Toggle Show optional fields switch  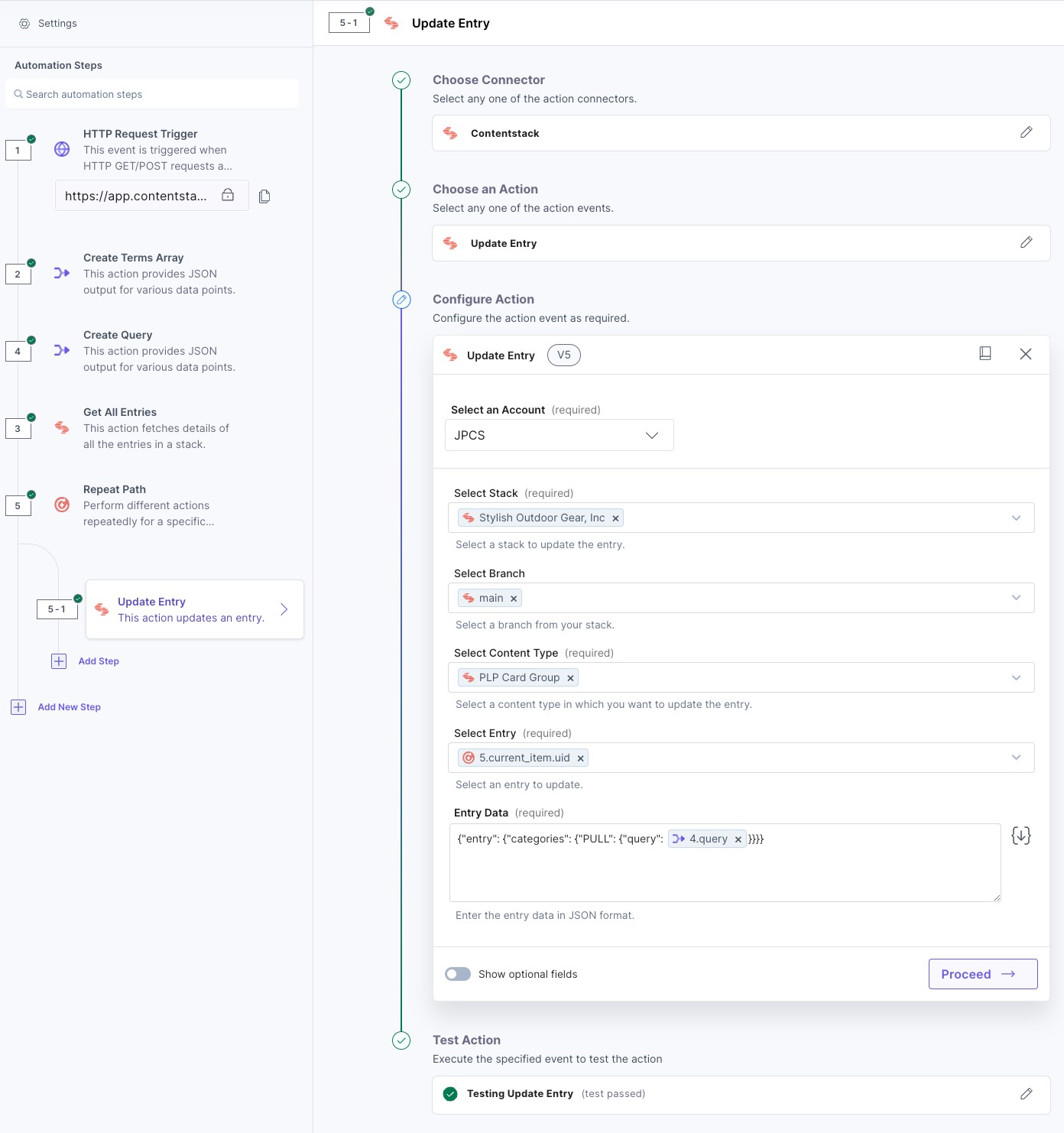point(458,974)
